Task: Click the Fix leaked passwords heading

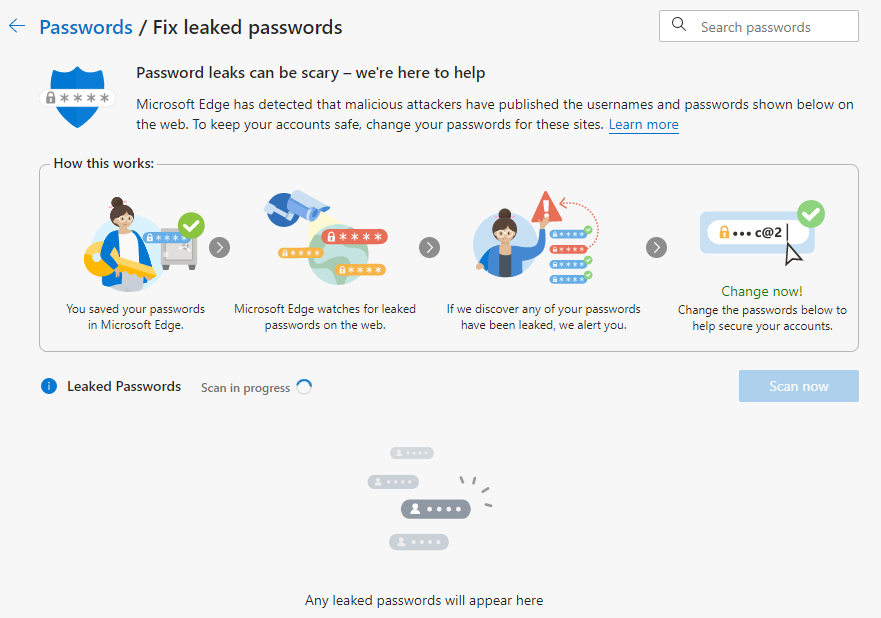Action: pos(247,27)
